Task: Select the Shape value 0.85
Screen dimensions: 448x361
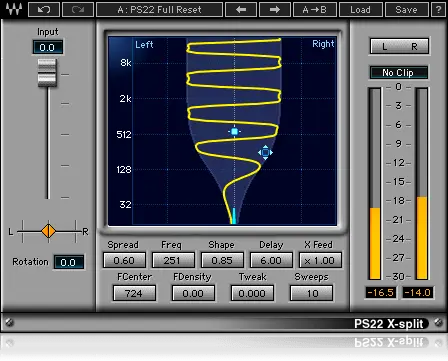Action: [x=222, y=260]
